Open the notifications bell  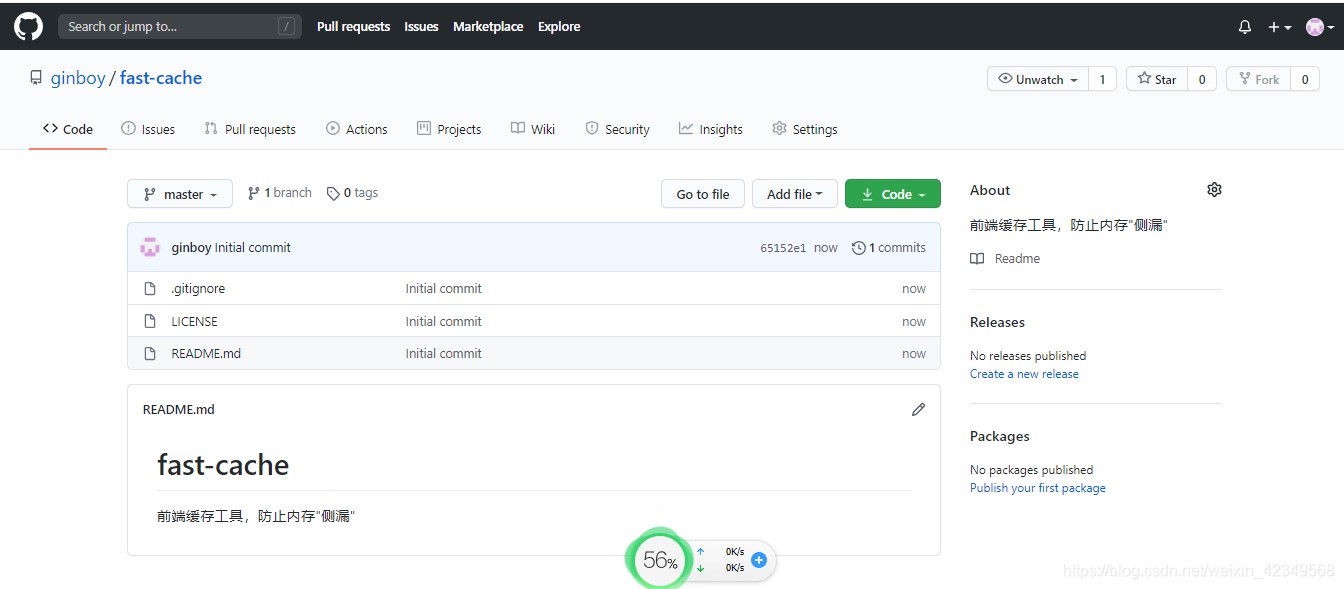tap(1245, 27)
